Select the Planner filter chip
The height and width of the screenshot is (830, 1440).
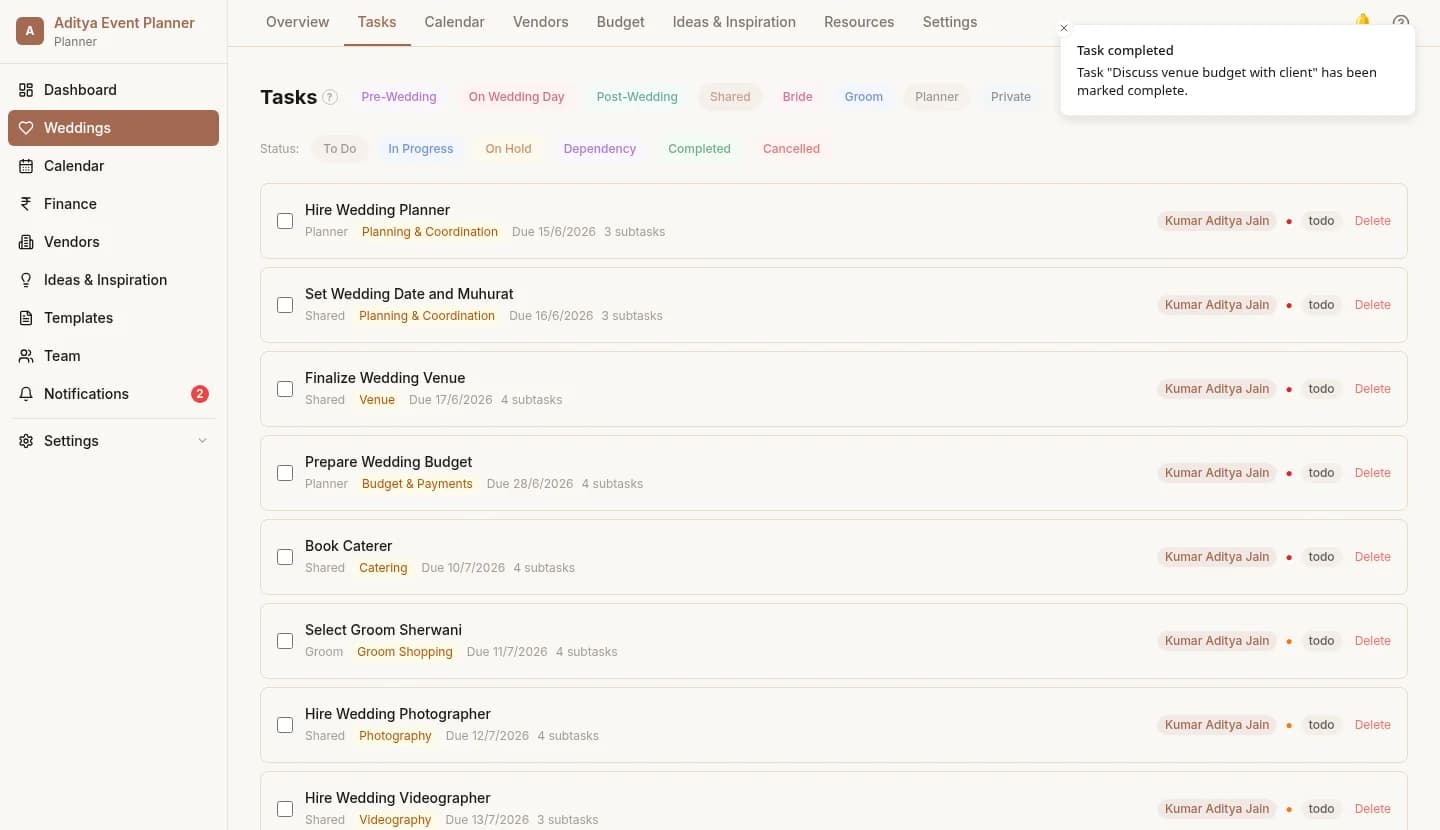tap(937, 97)
